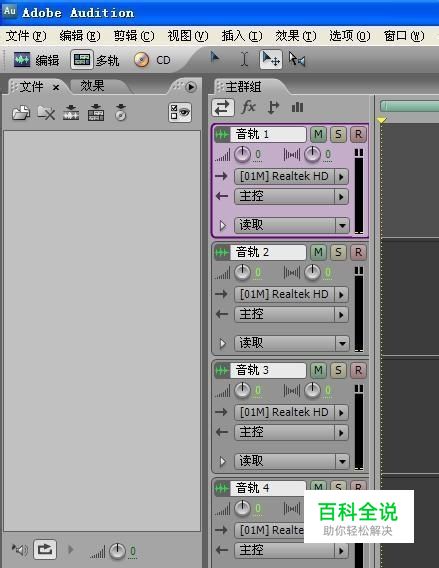Open 视图(V) menu
Image resolution: width=439 pixels, height=568 pixels.
(188, 36)
